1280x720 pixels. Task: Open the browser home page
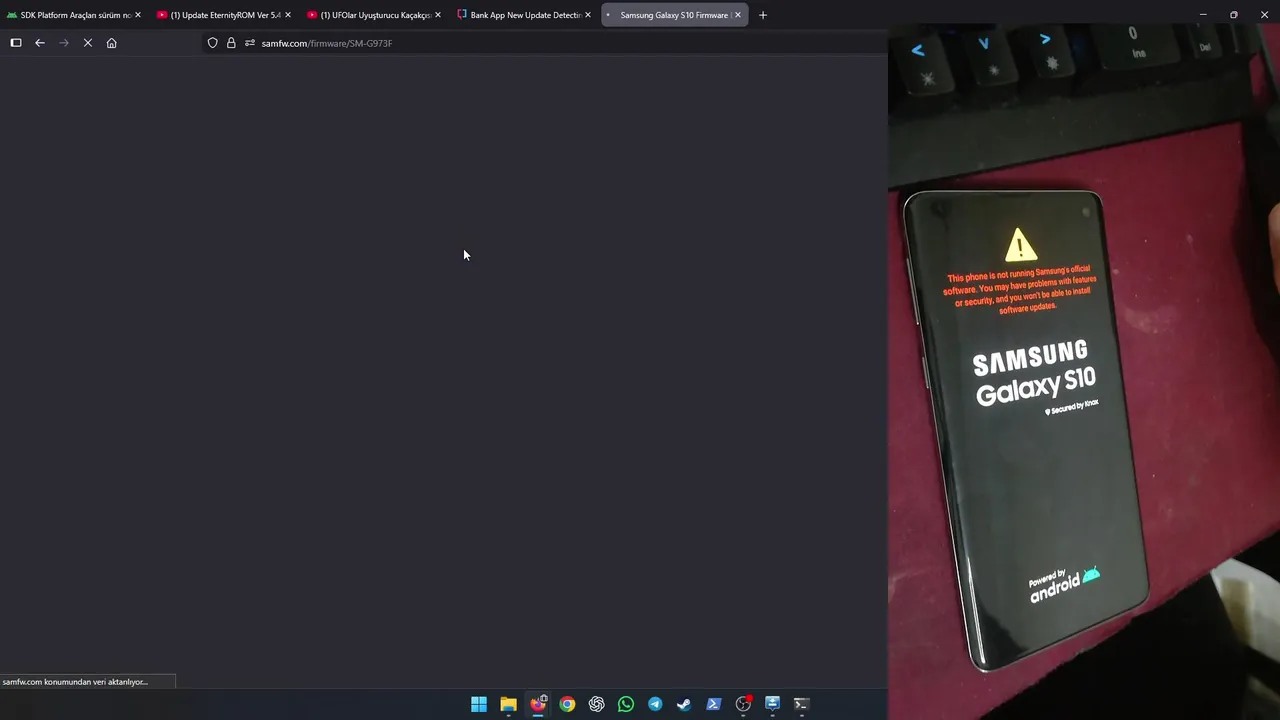(x=111, y=43)
